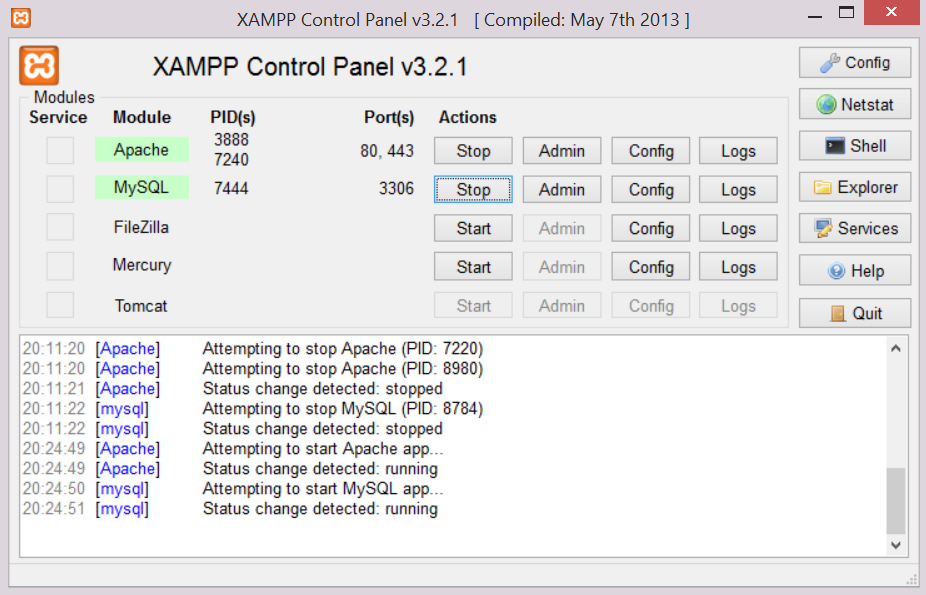
Task: Toggle the Apache service checkbox
Action: pyautogui.click(x=60, y=151)
